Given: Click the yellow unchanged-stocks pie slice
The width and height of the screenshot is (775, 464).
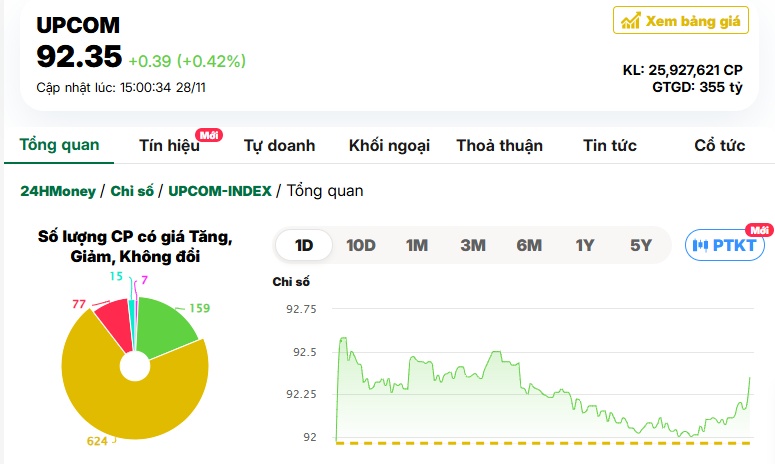Looking at the screenshot, I should tap(120, 400).
